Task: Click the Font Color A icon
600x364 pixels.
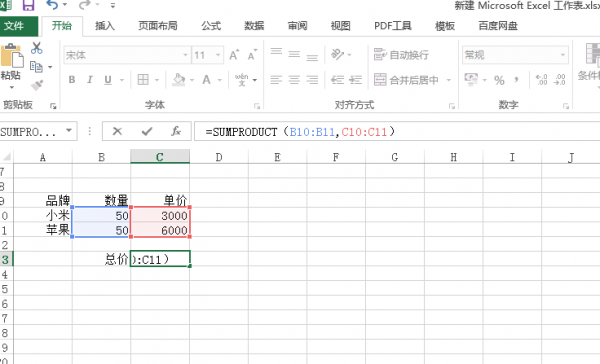Action: click(x=207, y=80)
